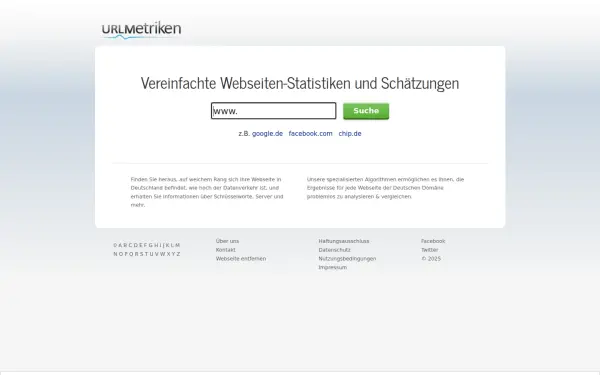600x375 pixels.
Task: Browse sites under letter N
Action: pyautogui.click(x=116, y=254)
